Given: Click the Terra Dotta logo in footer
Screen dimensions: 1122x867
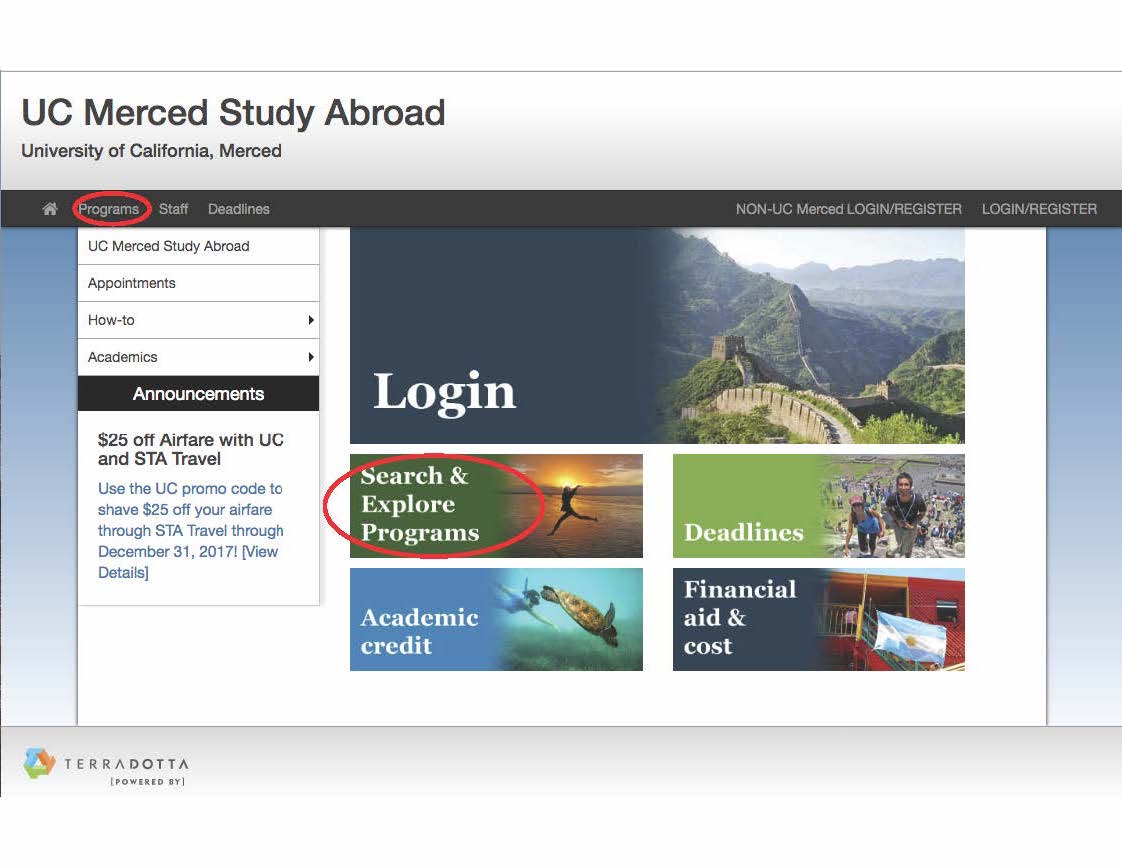Looking at the screenshot, I should pyautogui.click(x=106, y=766).
